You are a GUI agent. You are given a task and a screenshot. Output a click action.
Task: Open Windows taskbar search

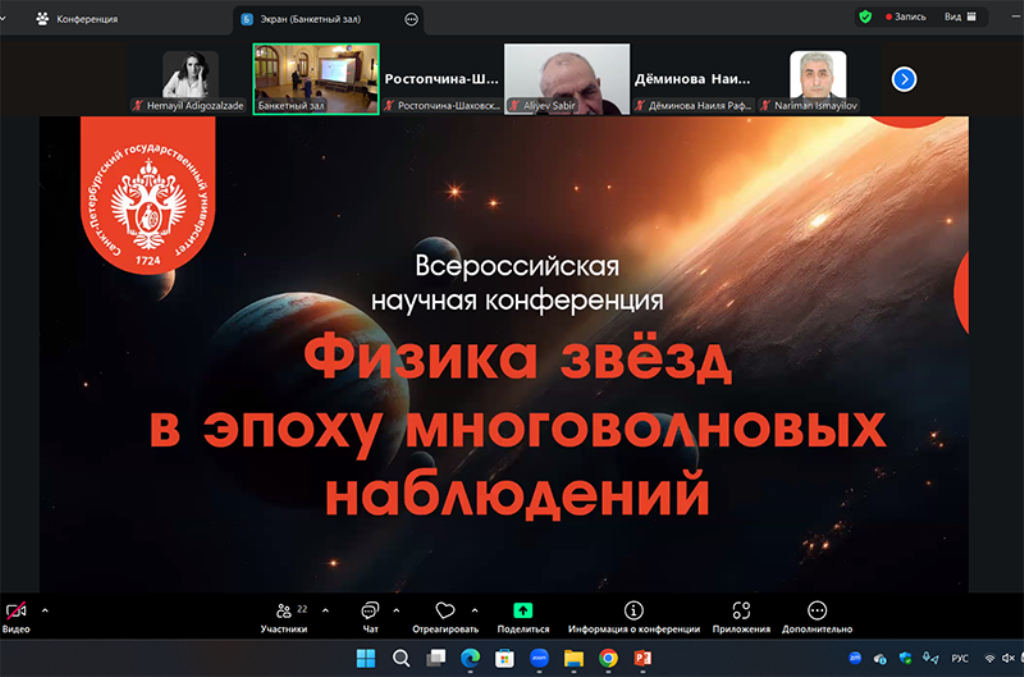(x=401, y=659)
